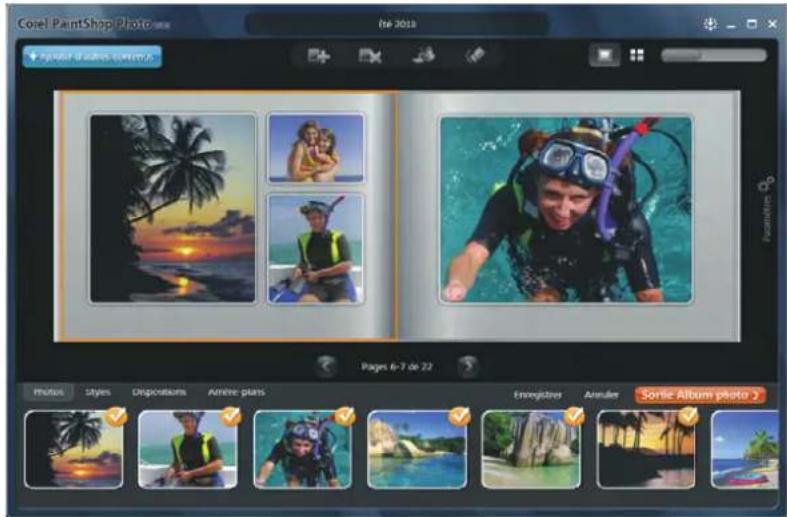
Task: Go to previous album pages
Action: (x=326, y=366)
